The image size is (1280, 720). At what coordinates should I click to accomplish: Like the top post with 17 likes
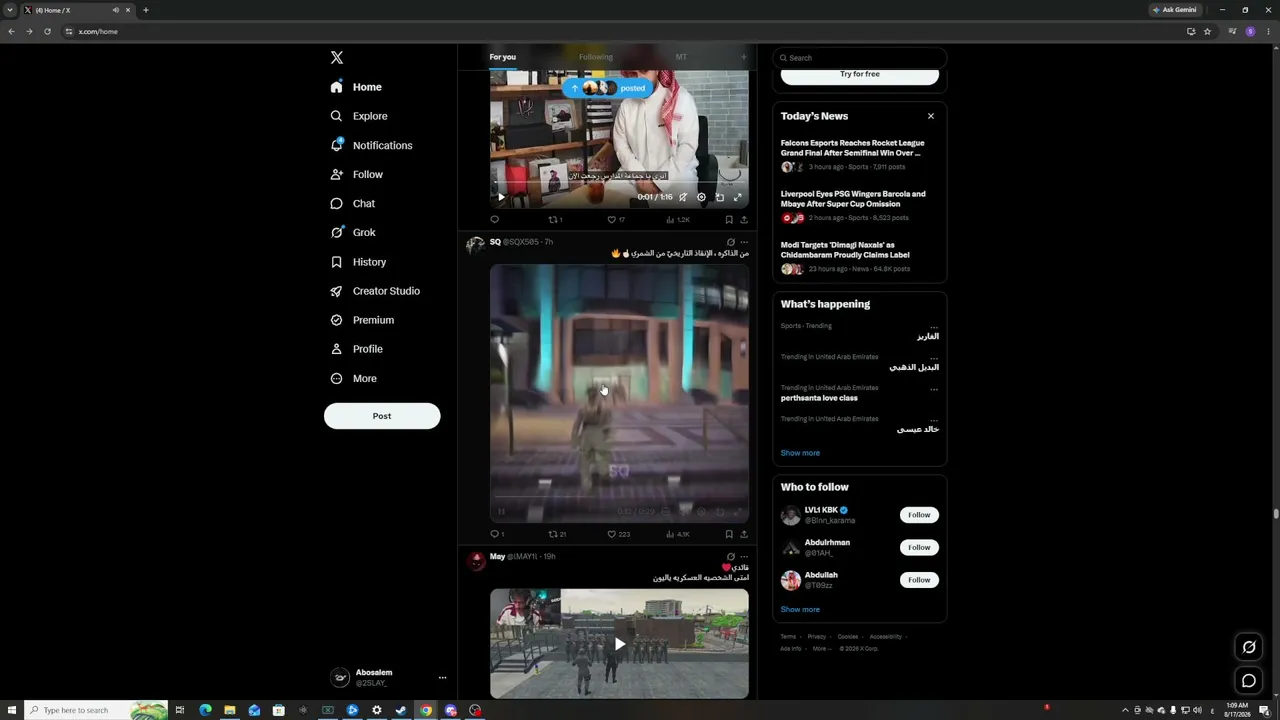tap(616, 220)
